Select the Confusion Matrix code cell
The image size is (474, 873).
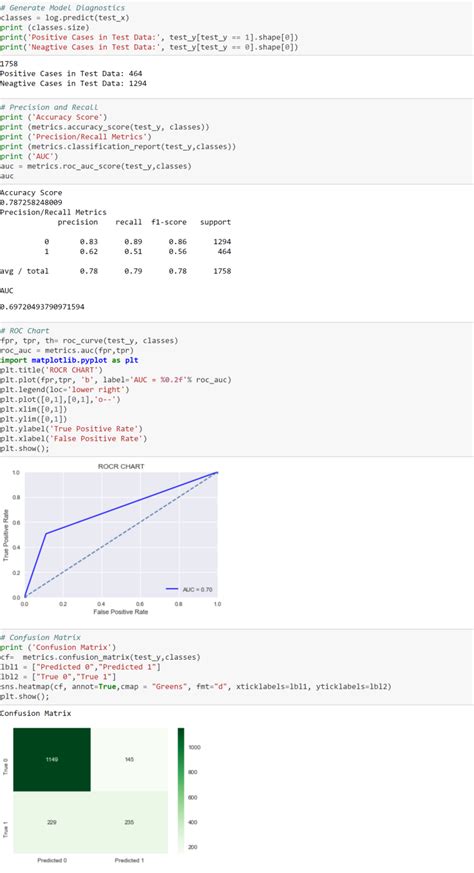pyautogui.click(x=237, y=667)
